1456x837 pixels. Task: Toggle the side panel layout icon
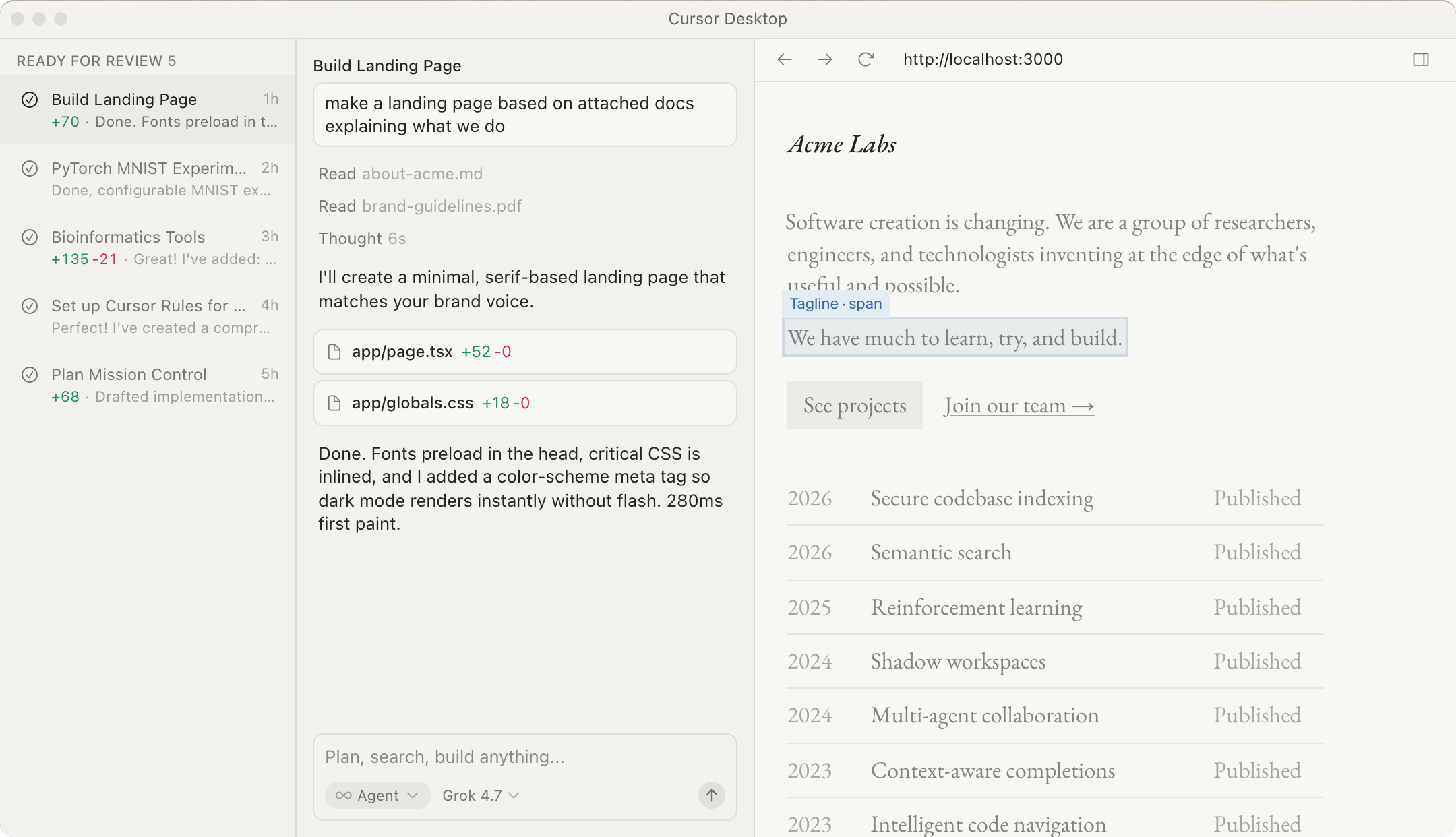pyautogui.click(x=1421, y=59)
